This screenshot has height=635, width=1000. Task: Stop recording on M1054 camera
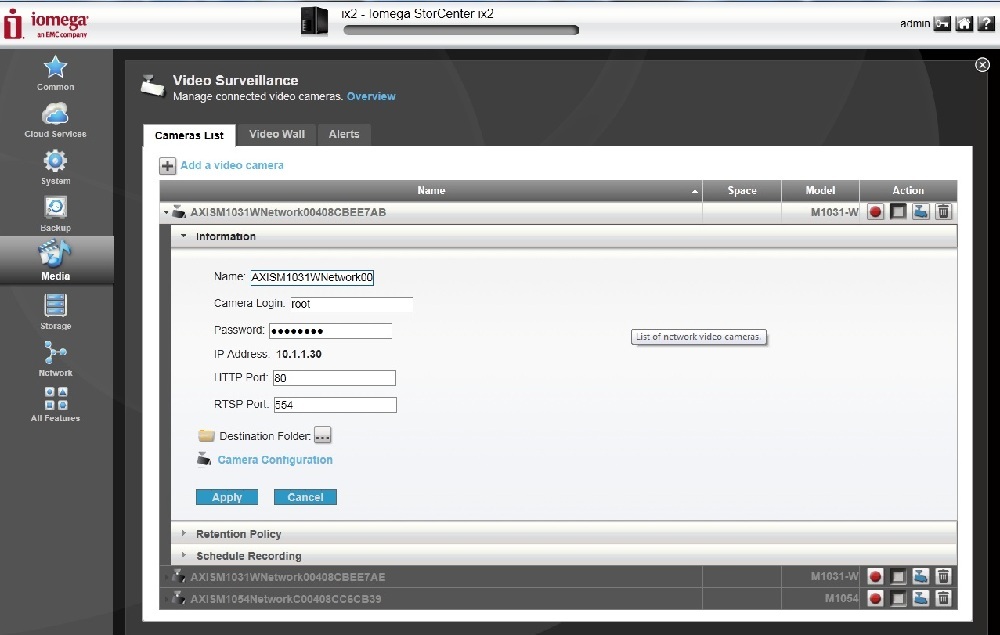[x=898, y=599]
